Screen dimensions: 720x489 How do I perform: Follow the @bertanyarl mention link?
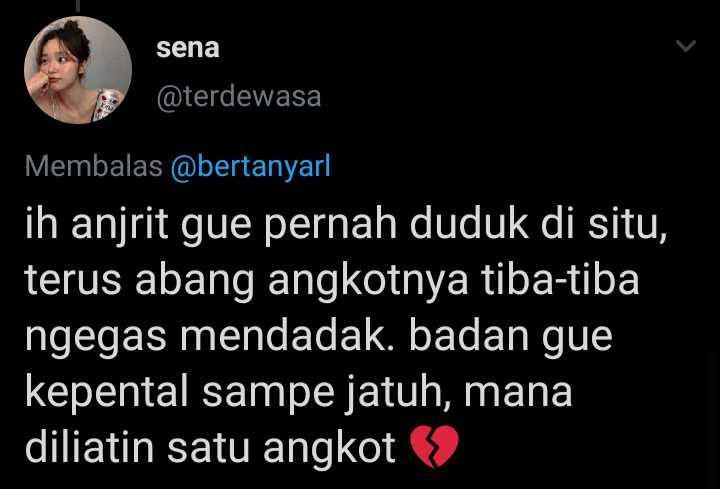(x=251, y=167)
